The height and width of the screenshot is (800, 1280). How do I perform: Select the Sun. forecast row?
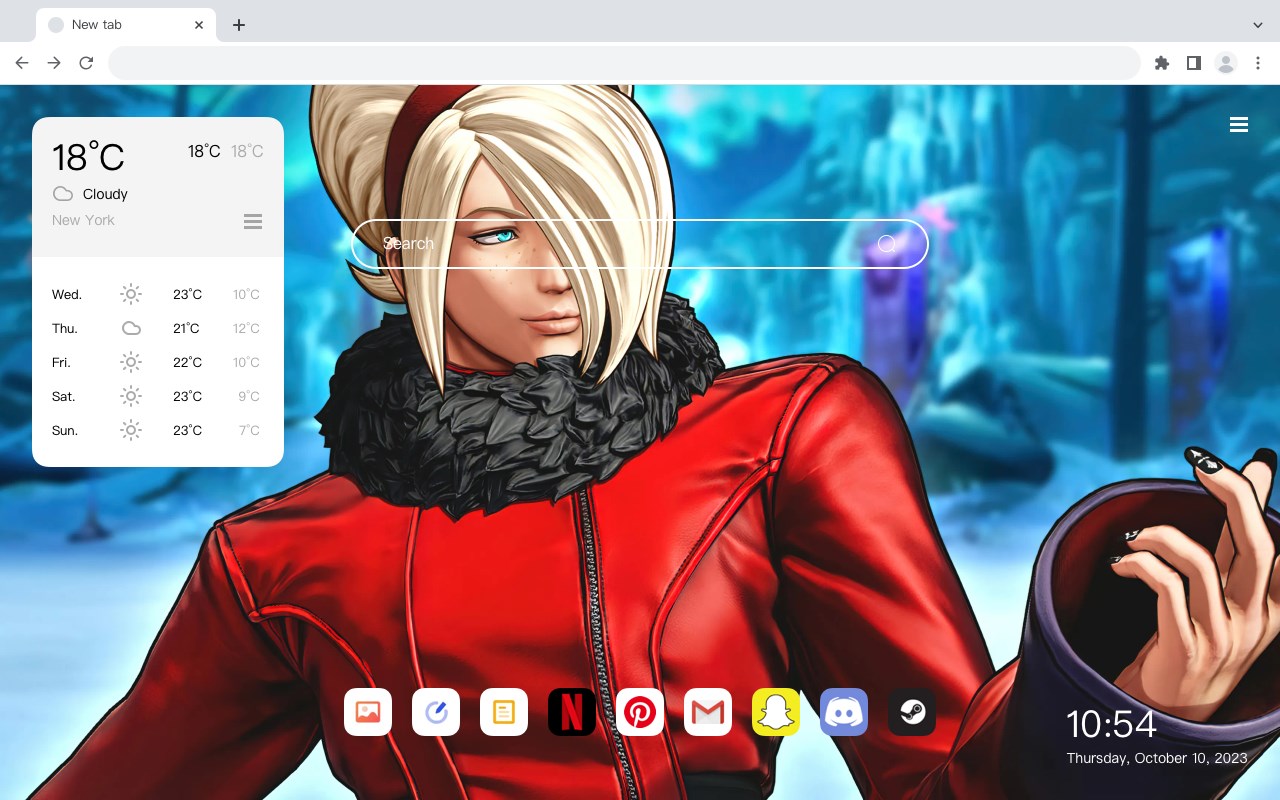[x=157, y=430]
